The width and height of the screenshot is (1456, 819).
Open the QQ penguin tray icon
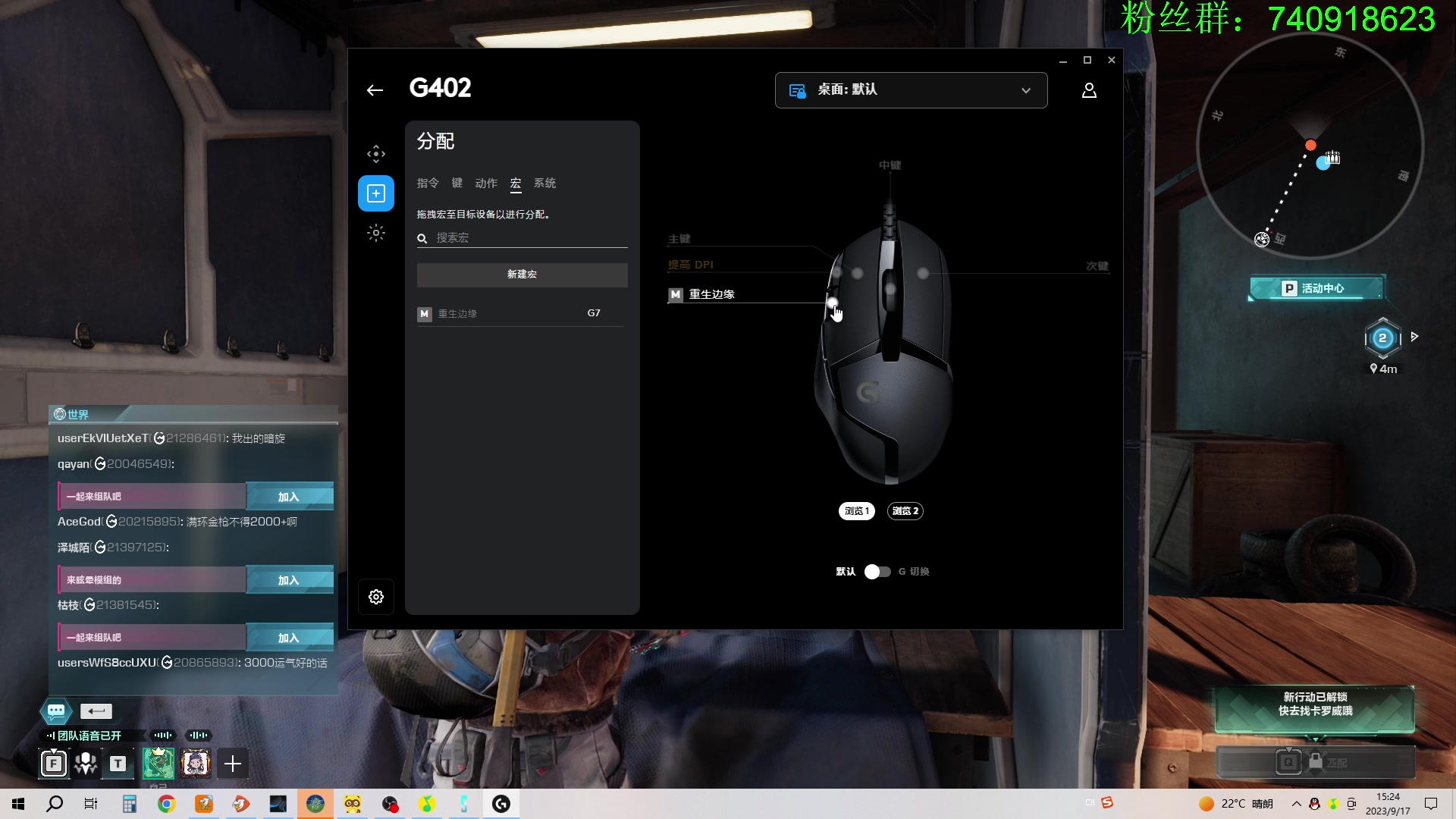pyautogui.click(x=1314, y=804)
